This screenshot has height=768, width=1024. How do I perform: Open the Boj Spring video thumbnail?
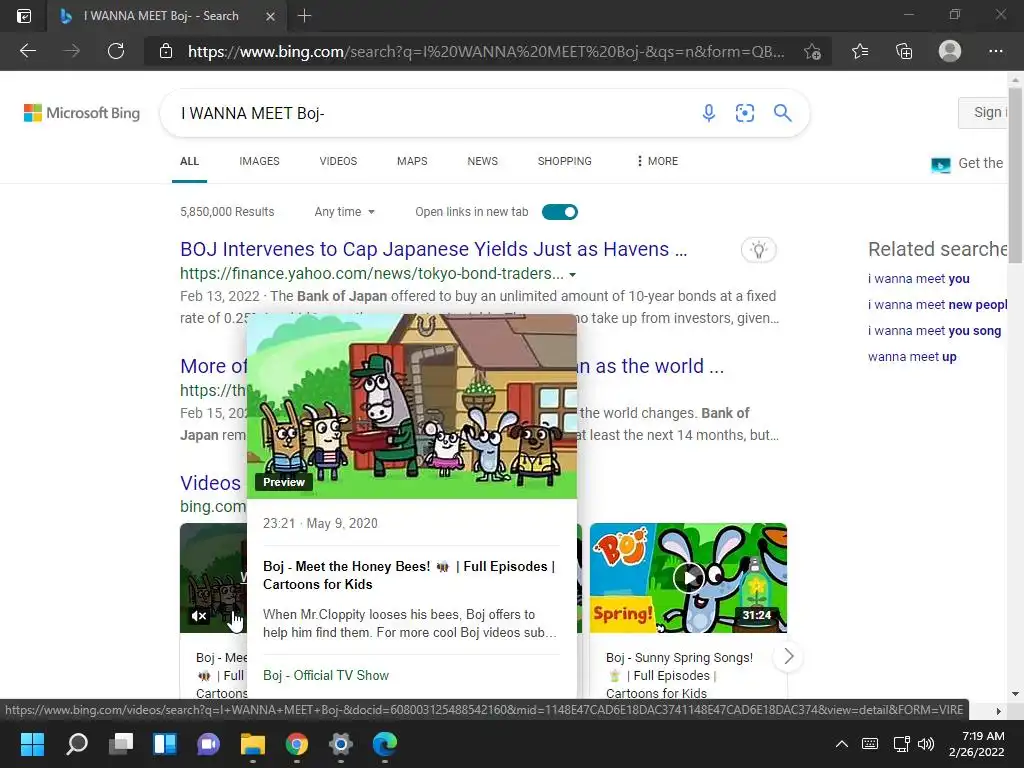click(x=688, y=578)
